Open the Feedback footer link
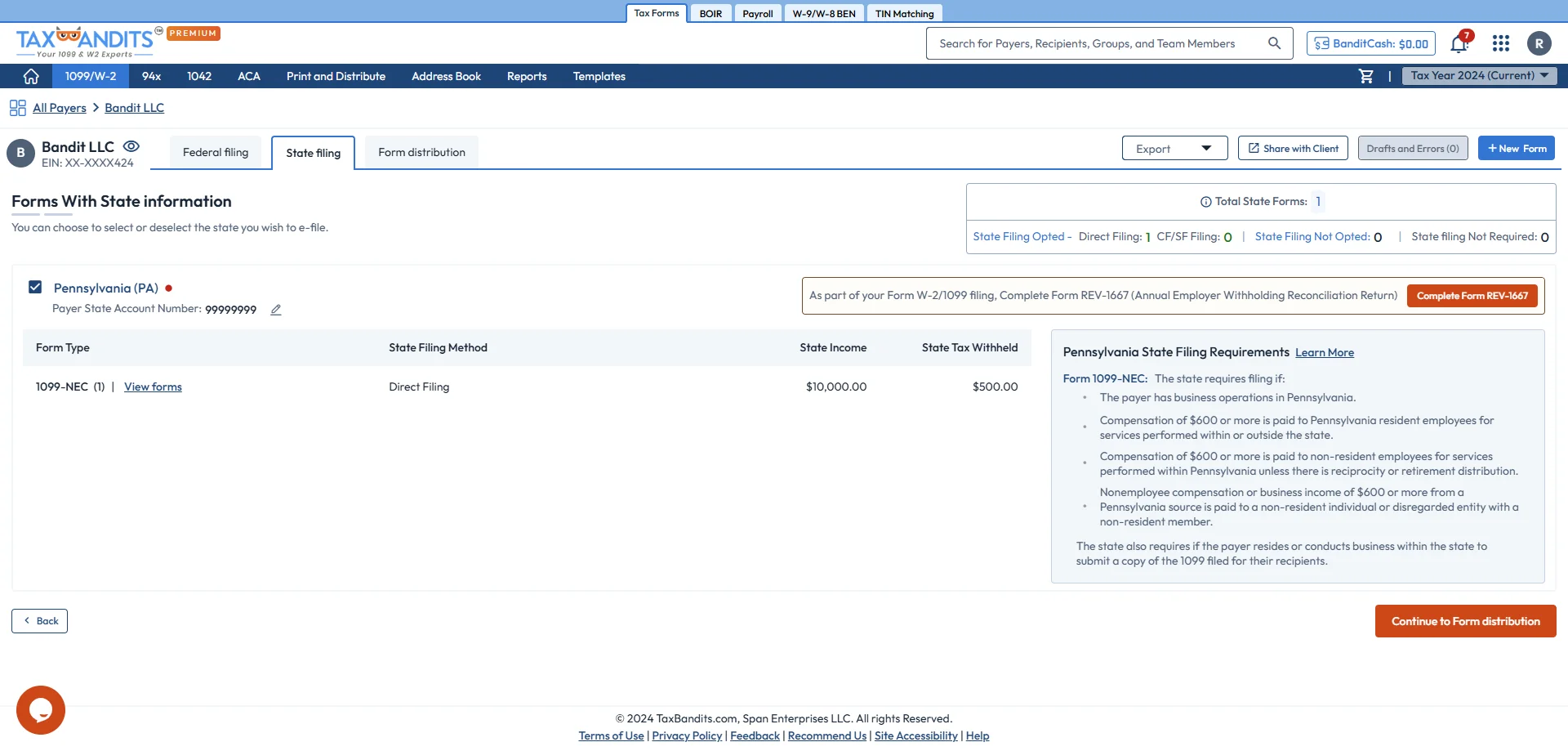1568x751 pixels. (755, 736)
